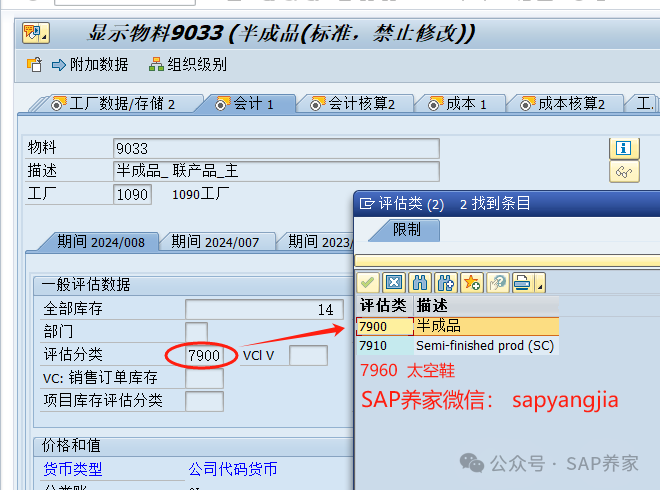Click the 工厂 field showing 1090
Image resolution: width=660 pixels, height=490 pixels.
132,194
